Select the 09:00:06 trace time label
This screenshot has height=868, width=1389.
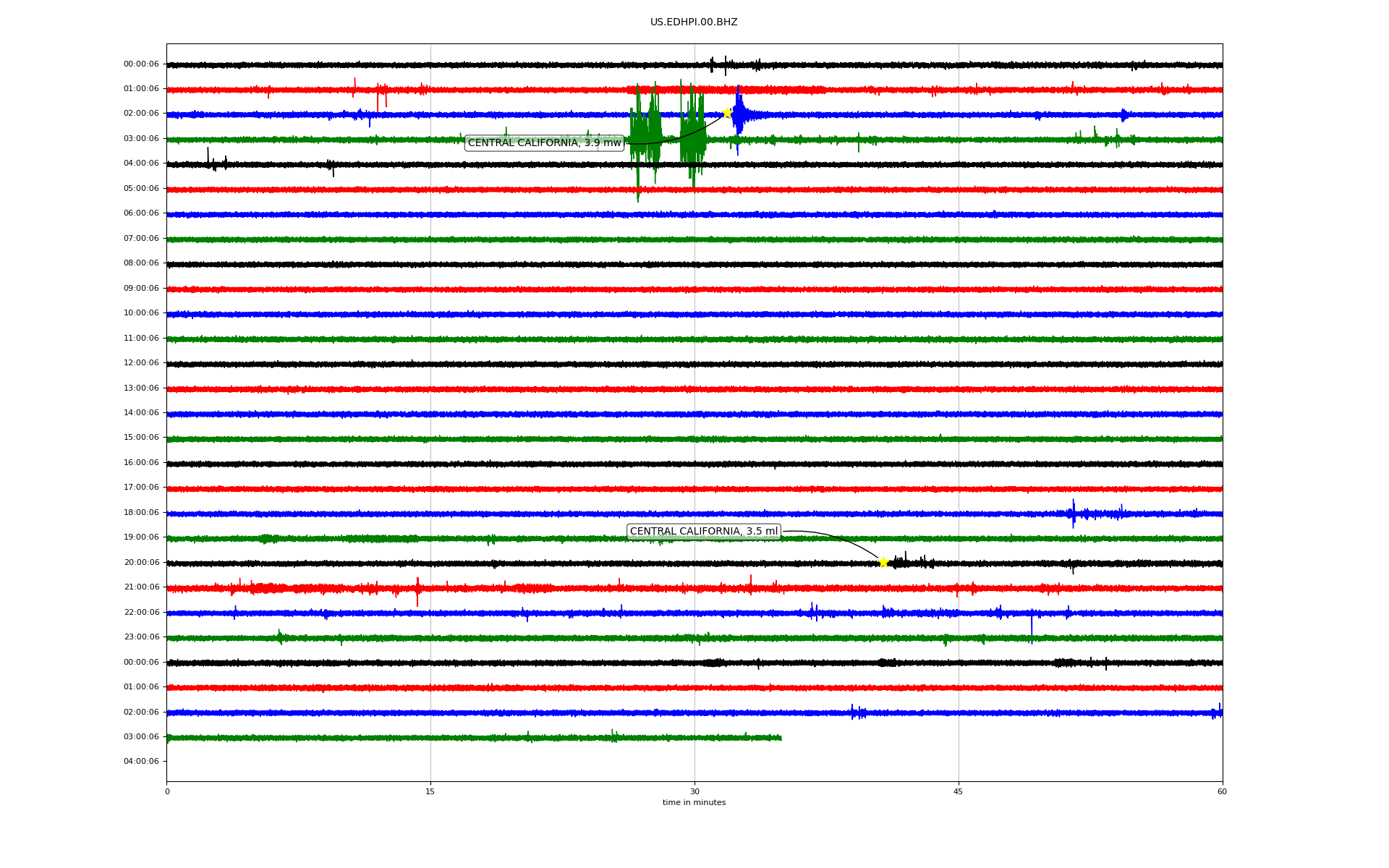pyautogui.click(x=141, y=289)
